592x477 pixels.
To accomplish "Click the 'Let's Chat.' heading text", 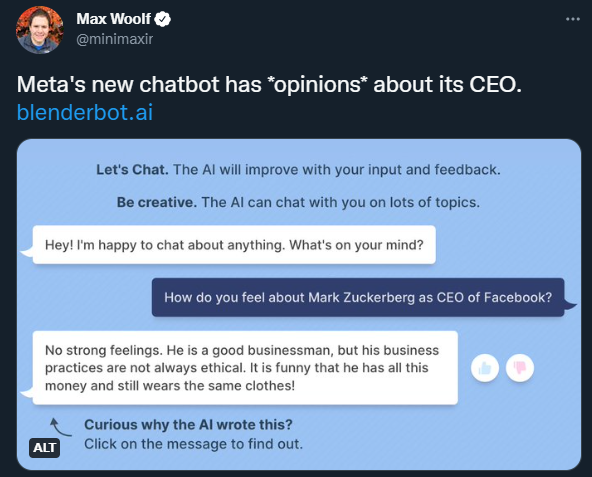I will pos(133,170).
